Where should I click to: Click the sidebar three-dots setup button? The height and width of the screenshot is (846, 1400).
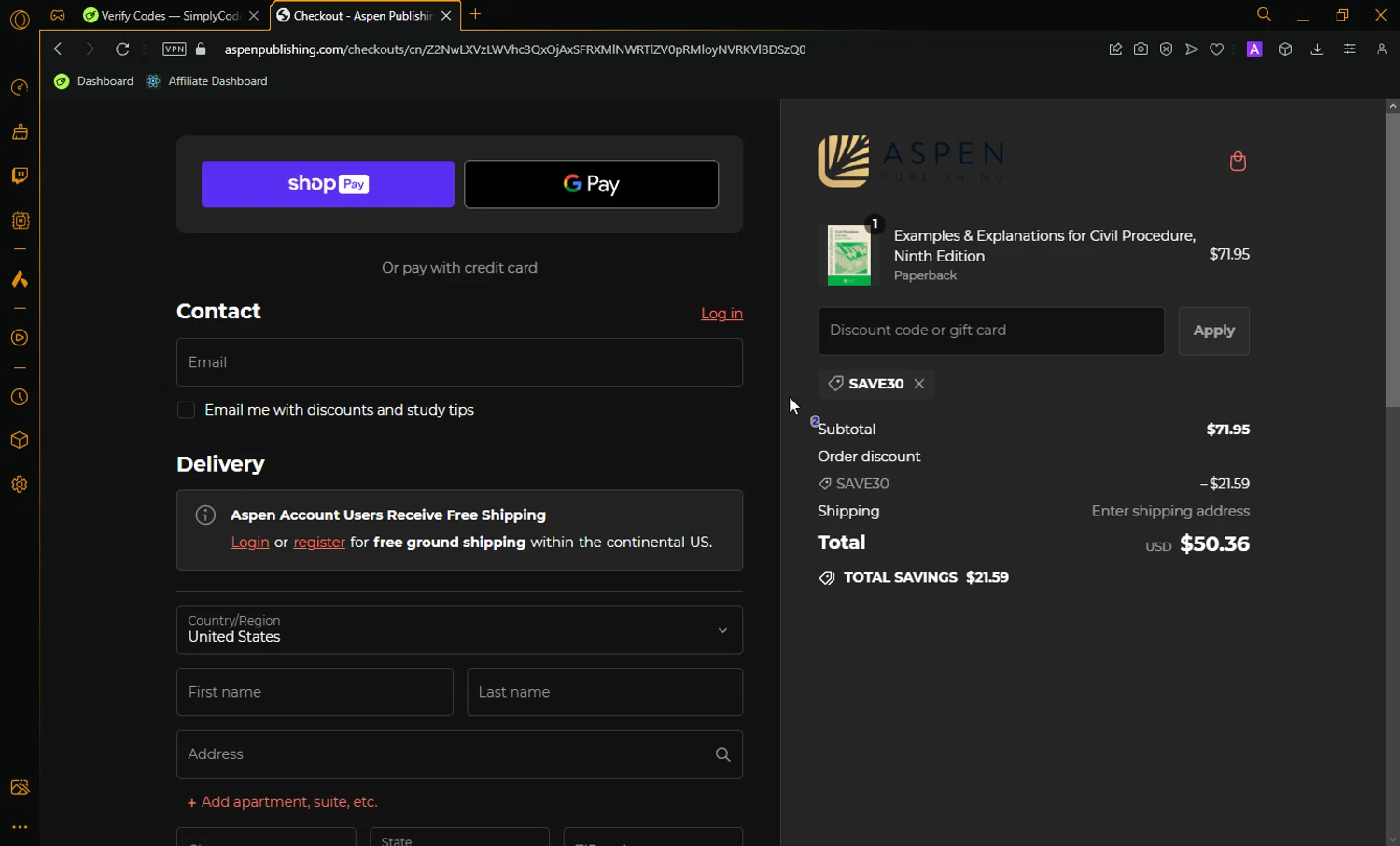(20, 827)
